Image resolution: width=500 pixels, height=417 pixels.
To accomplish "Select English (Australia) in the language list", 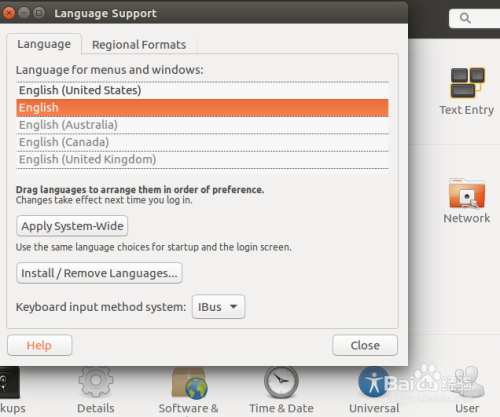I will [202, 125].
